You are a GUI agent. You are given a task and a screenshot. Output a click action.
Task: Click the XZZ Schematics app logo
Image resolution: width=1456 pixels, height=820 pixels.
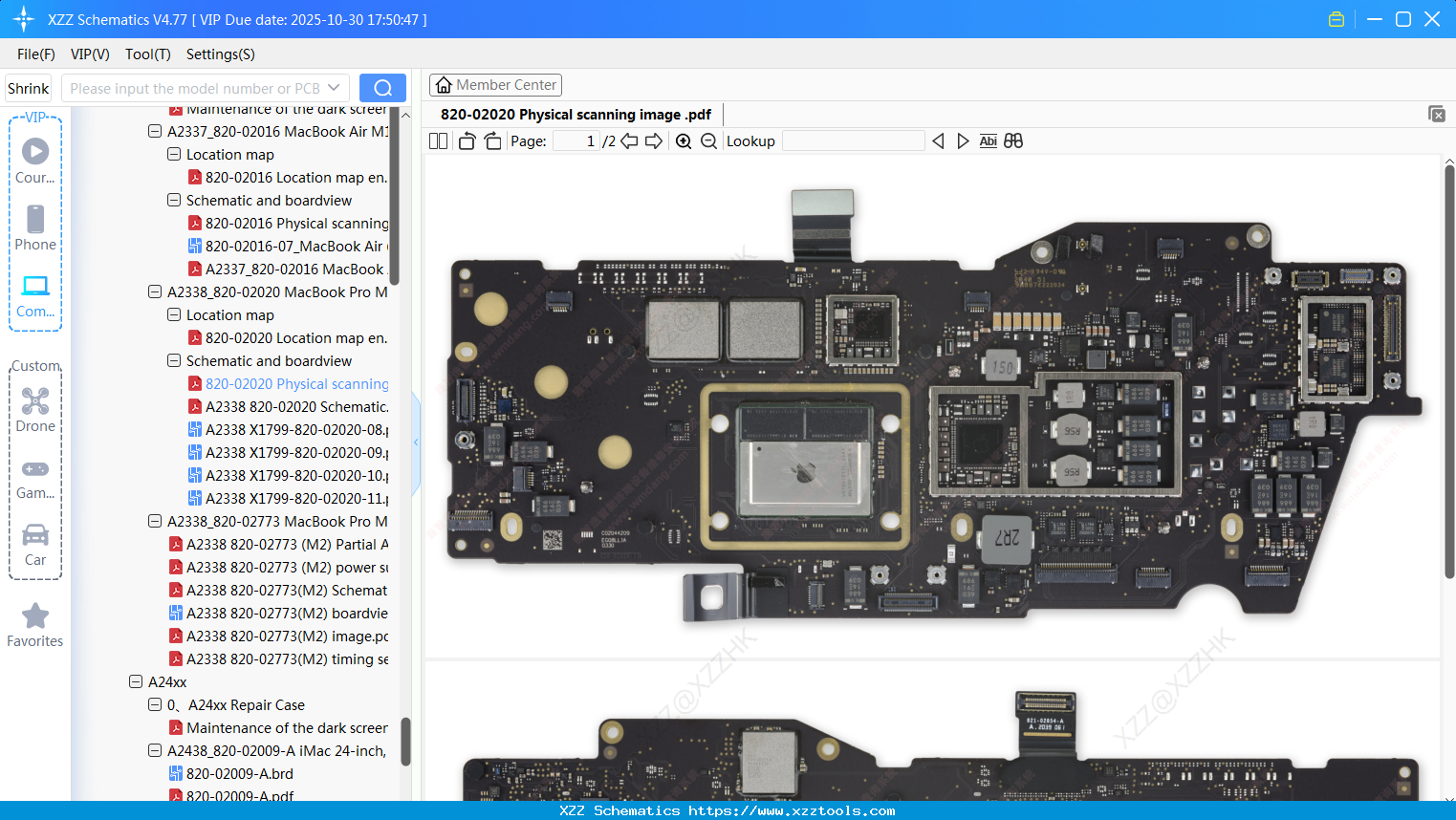pyautogui.click(x=23, y=19)
